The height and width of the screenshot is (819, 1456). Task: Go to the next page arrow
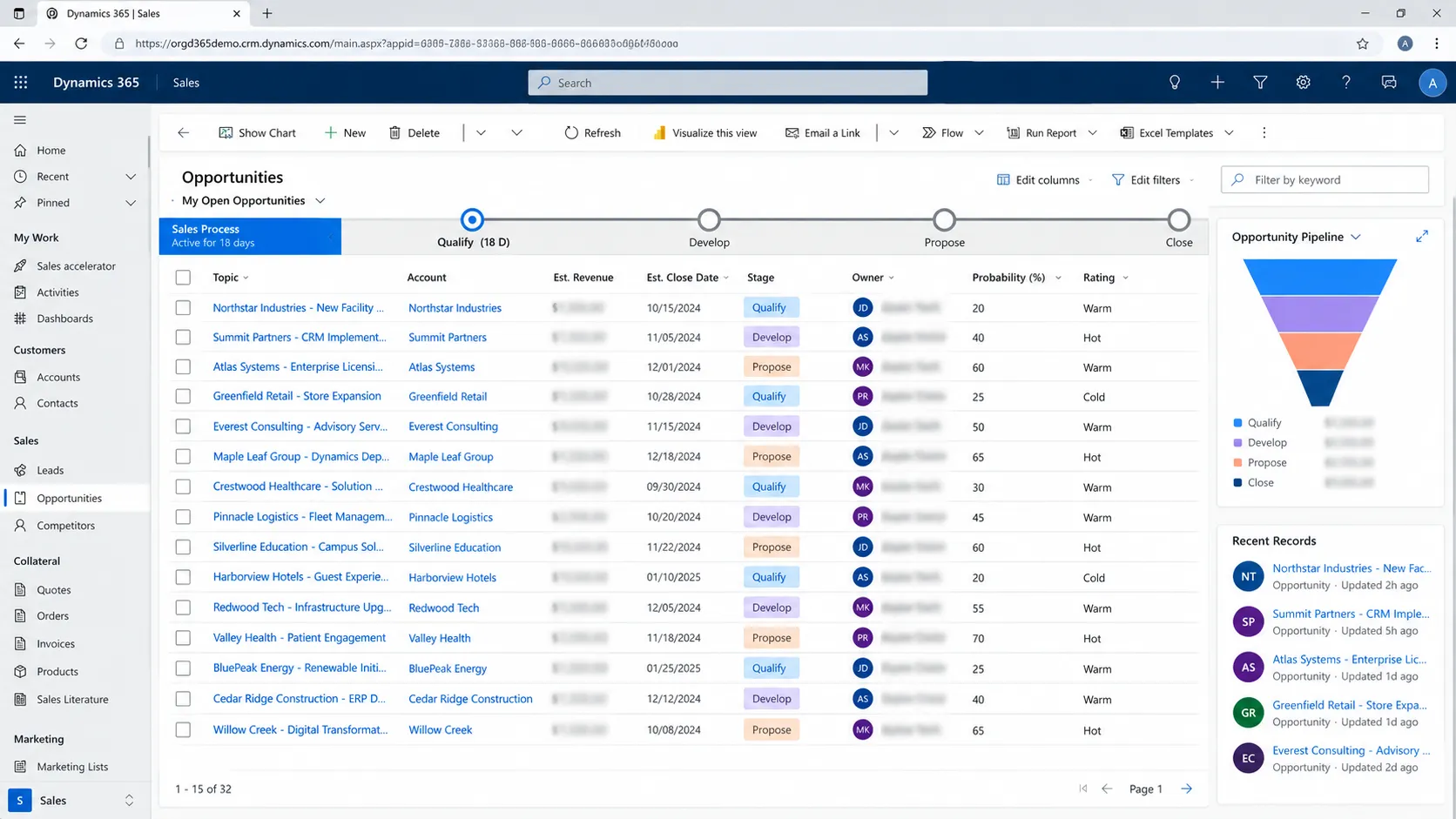pos(1187,789)
